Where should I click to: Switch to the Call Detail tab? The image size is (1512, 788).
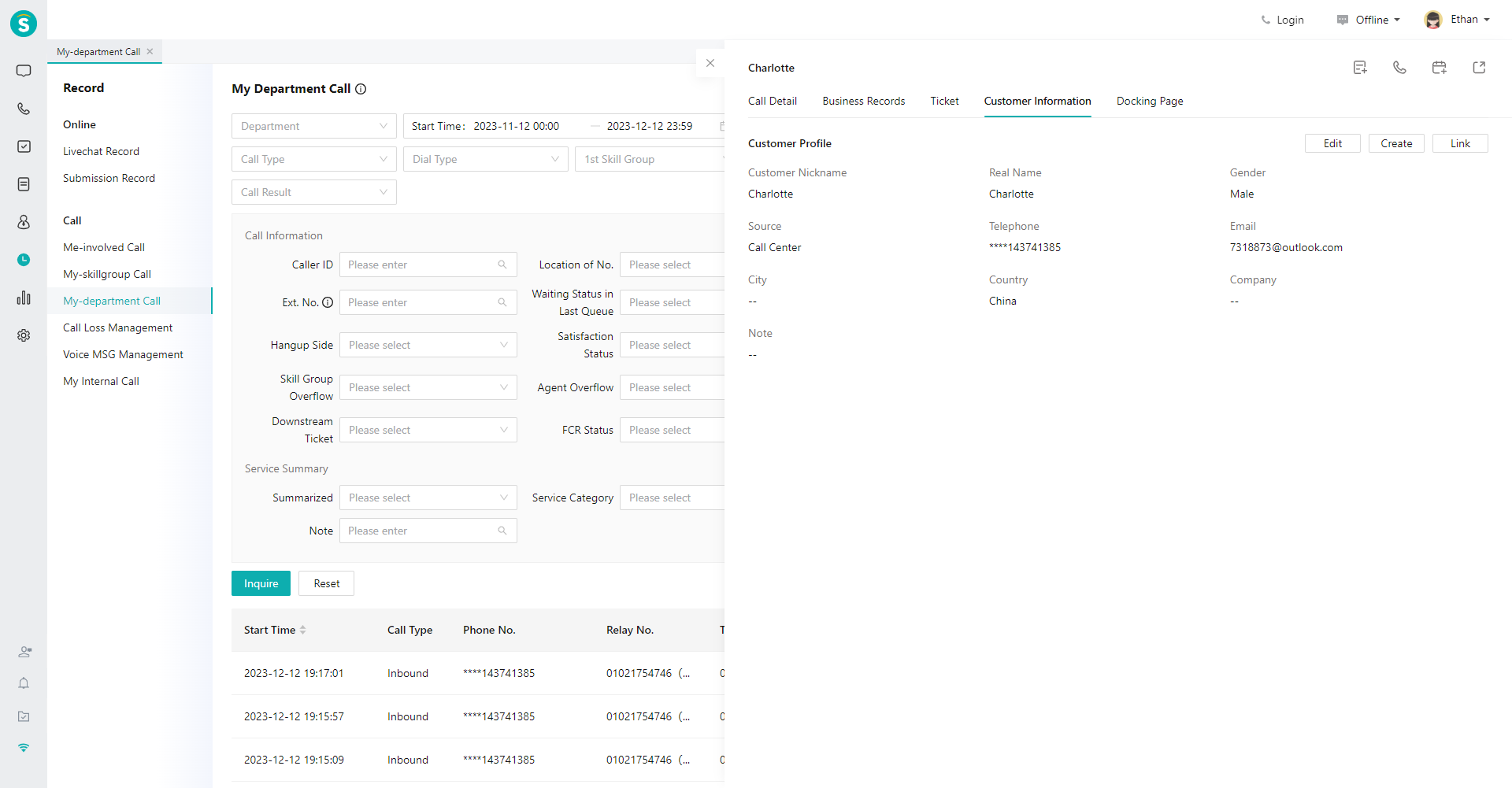click(x=773, y=101)
